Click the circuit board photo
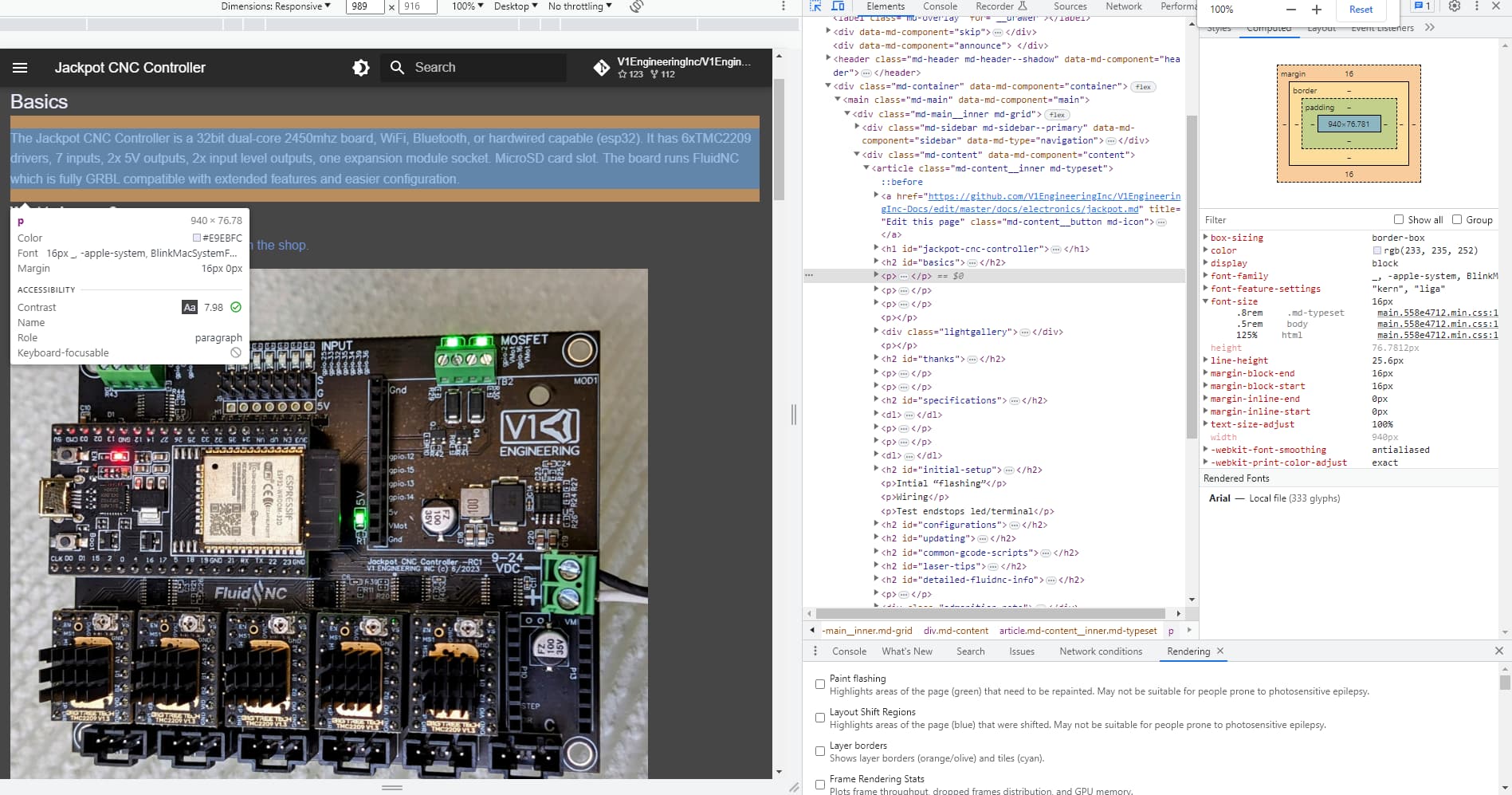Image resolution: width=1512 pixels, height=795 pixels. [329, 523]
